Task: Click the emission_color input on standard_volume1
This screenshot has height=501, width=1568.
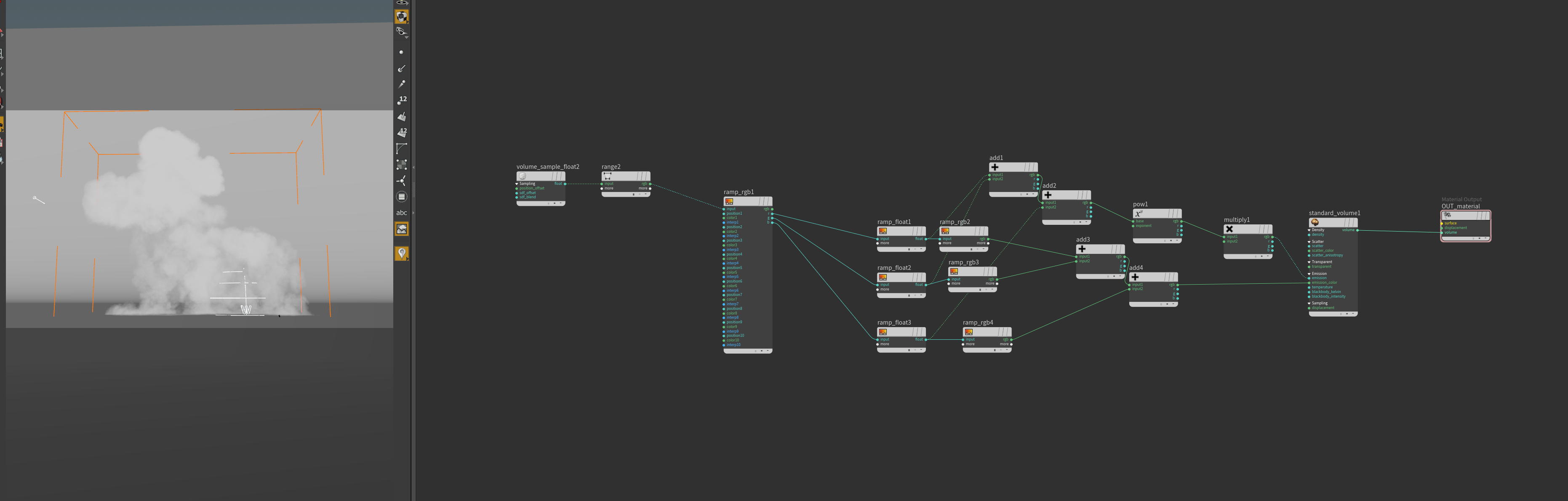Action: tap(1309, 282)
